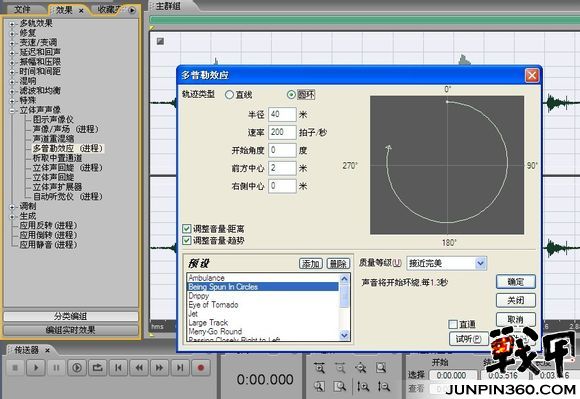The image size is (580, 399).
Task: Enable the 直通 bypass checkbox
Action: (453, 324)
